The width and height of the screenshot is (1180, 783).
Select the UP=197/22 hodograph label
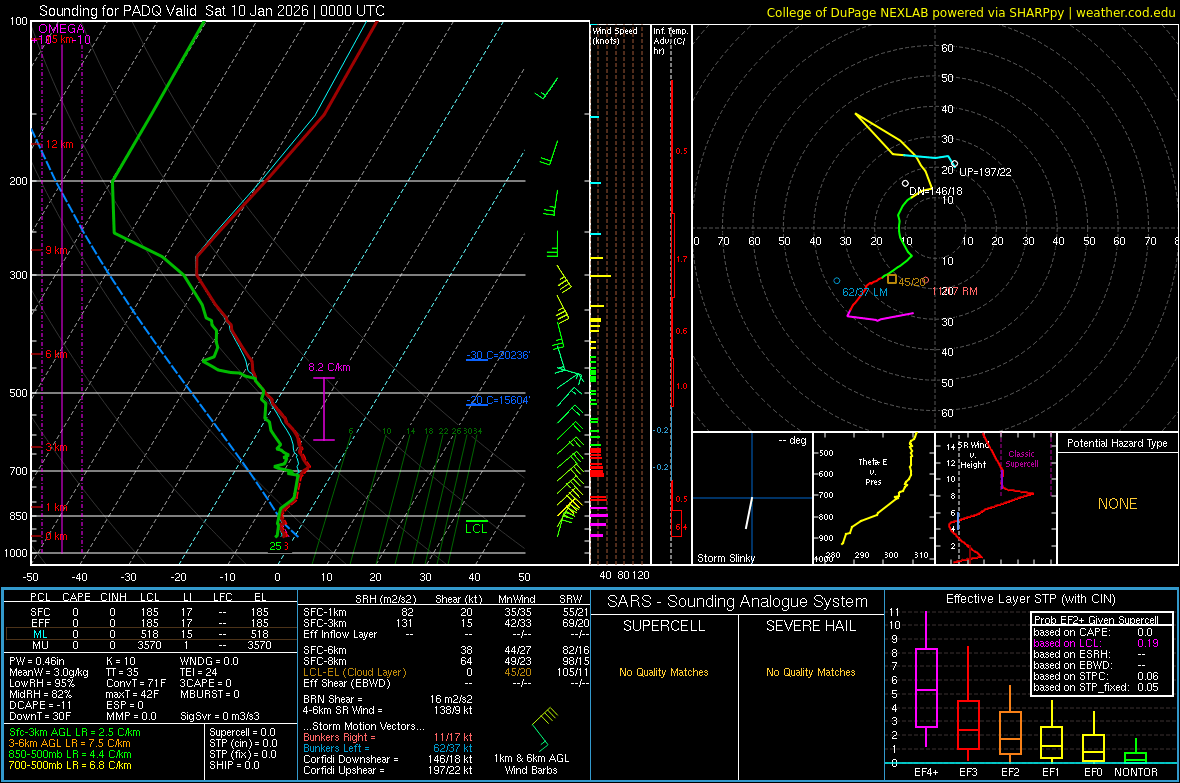click(985, 172)
